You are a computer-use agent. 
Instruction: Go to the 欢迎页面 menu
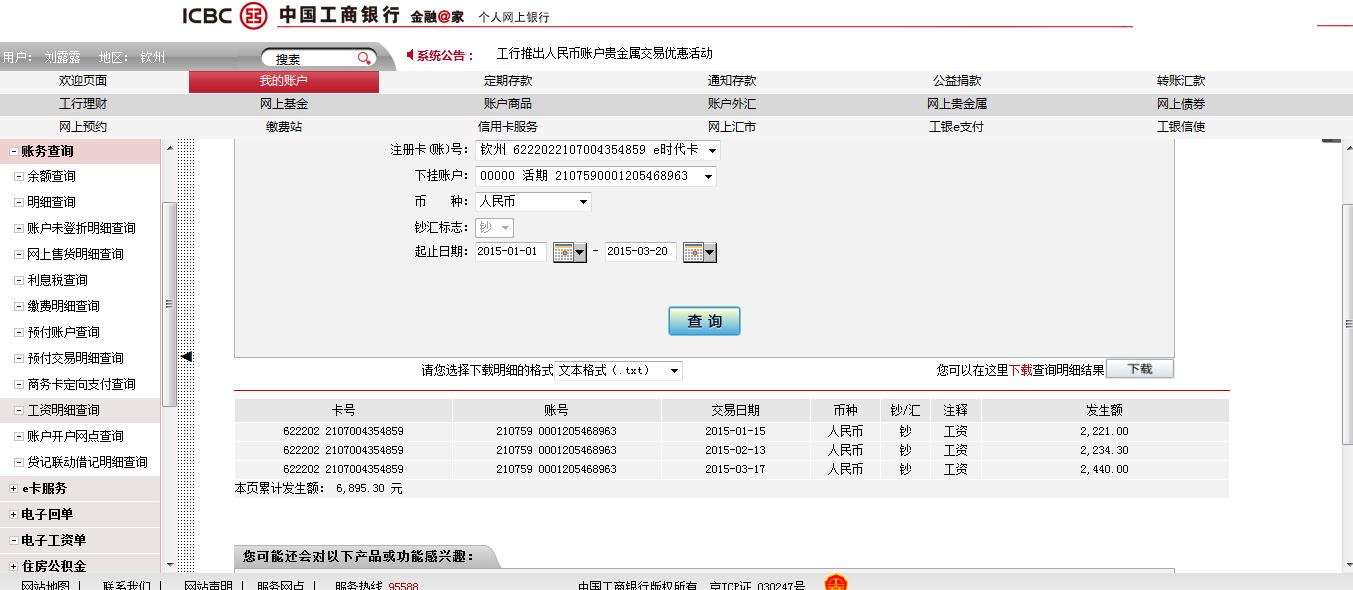[x=83, y=81]
